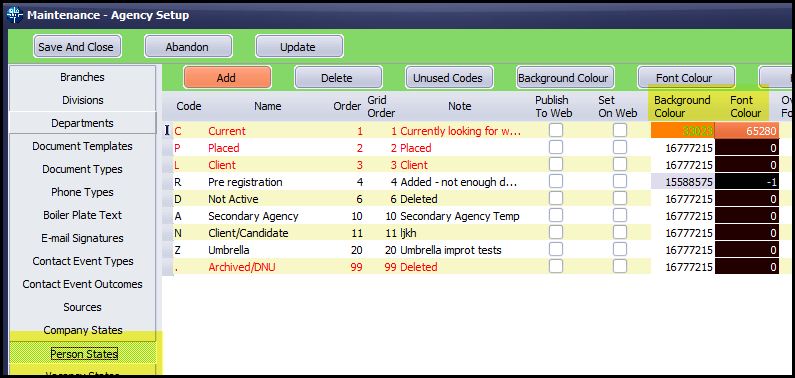Click the Grid Order column header

(x=381, y=106)
